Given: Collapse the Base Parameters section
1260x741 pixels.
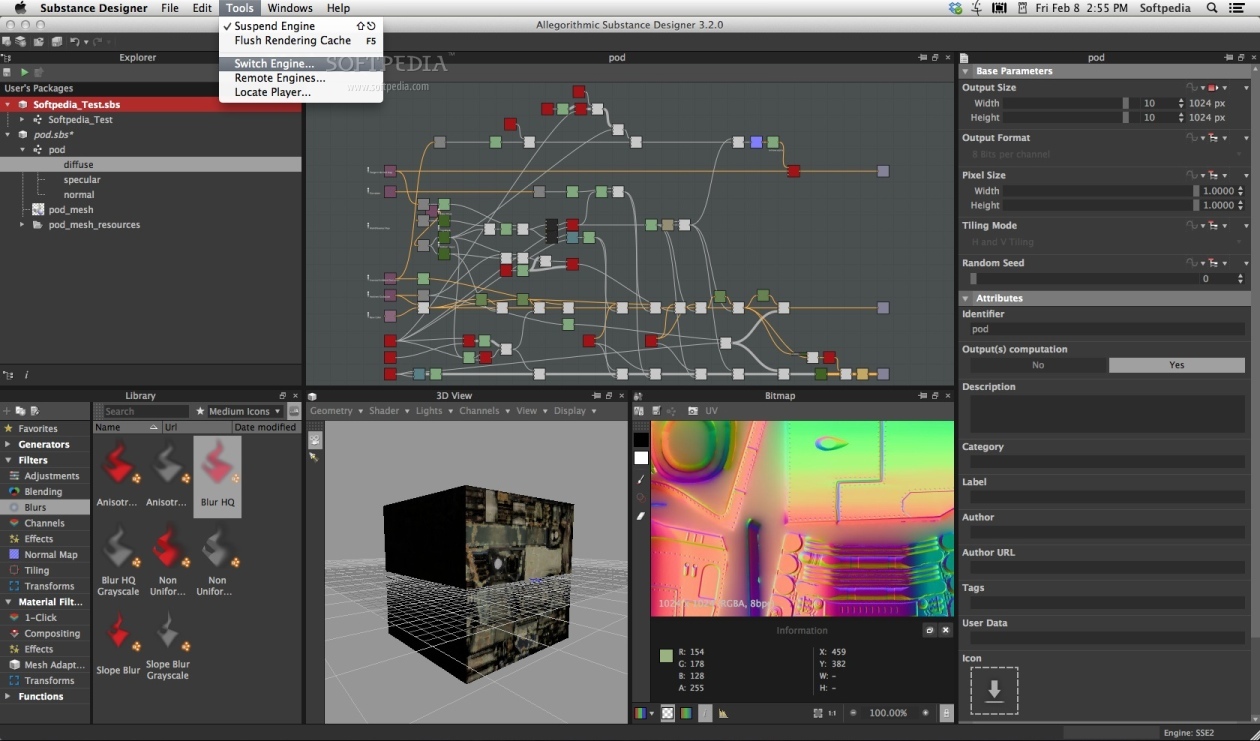Looking at the screenshot, I should [x=966, y=71].
